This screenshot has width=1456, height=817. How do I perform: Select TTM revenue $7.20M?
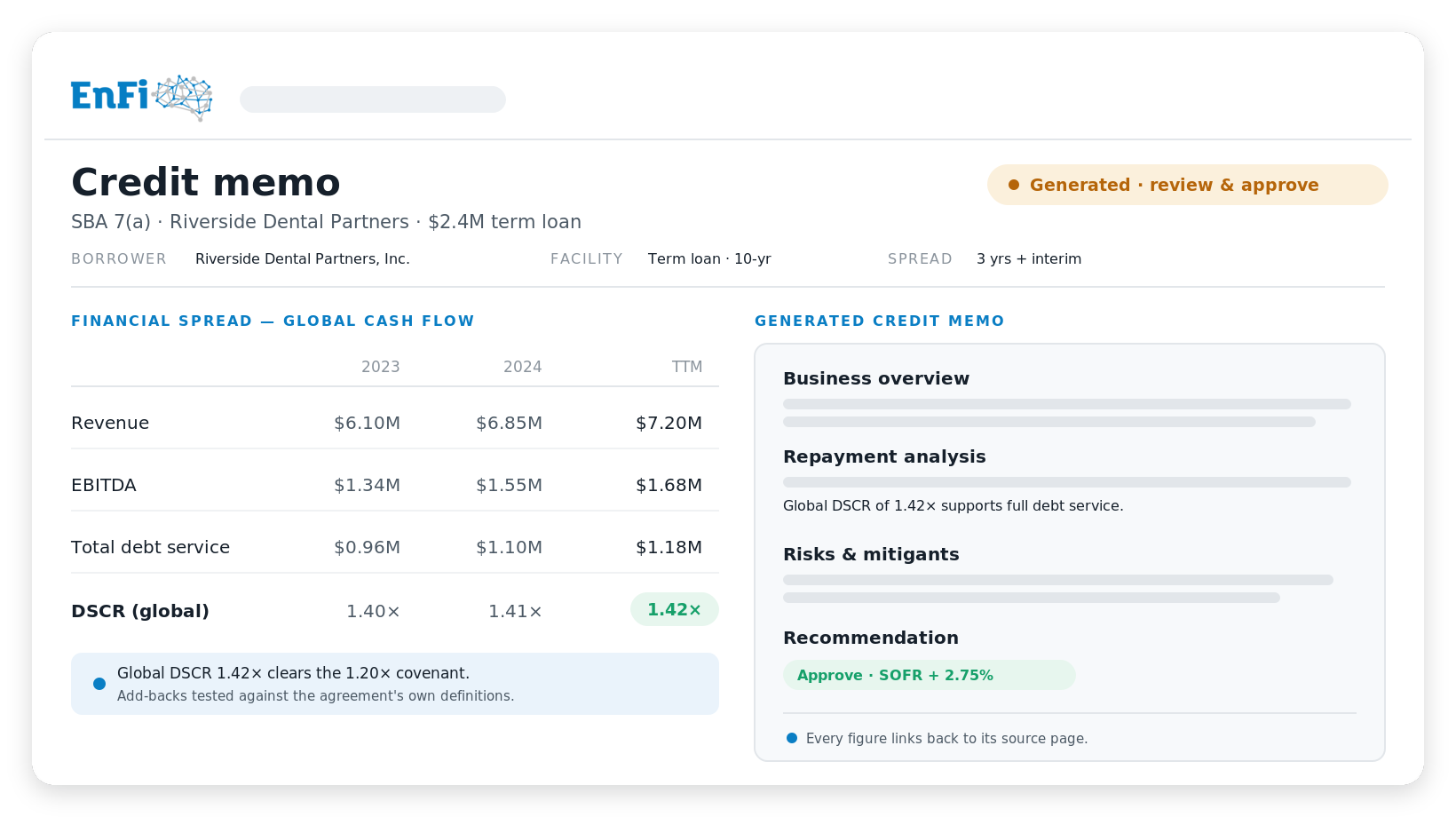(669, 423)
